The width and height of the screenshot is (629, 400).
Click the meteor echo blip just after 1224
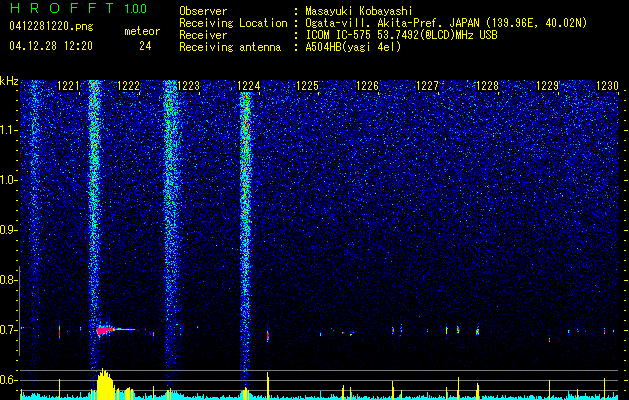click(x=268, y=336)
